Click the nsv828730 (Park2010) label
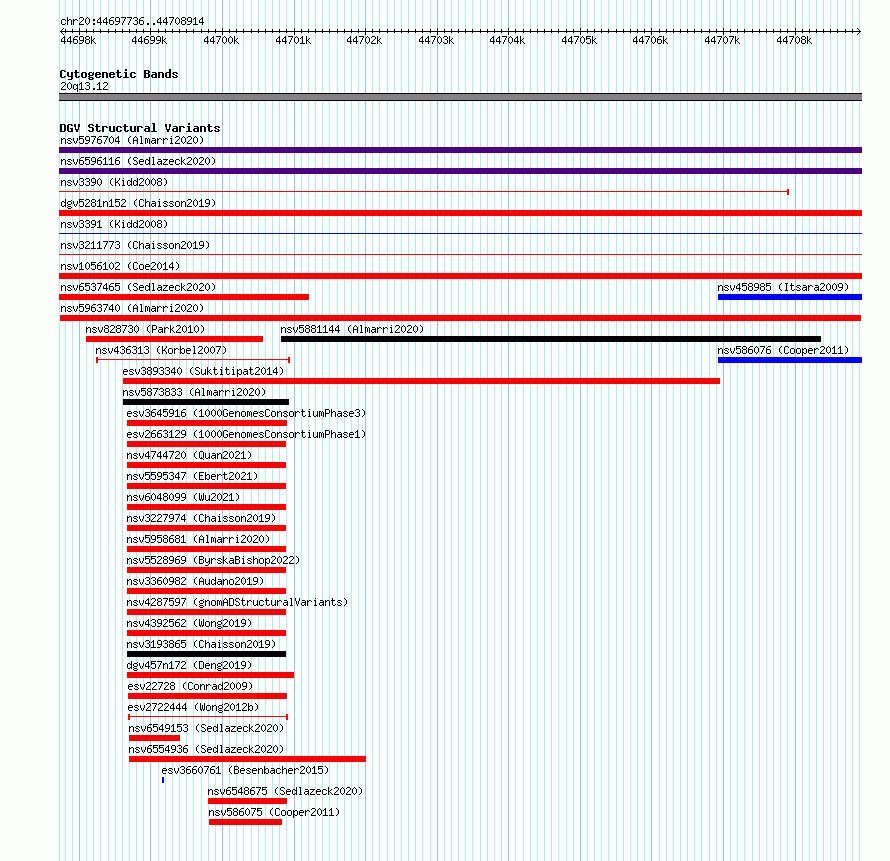 click(145, 329)
